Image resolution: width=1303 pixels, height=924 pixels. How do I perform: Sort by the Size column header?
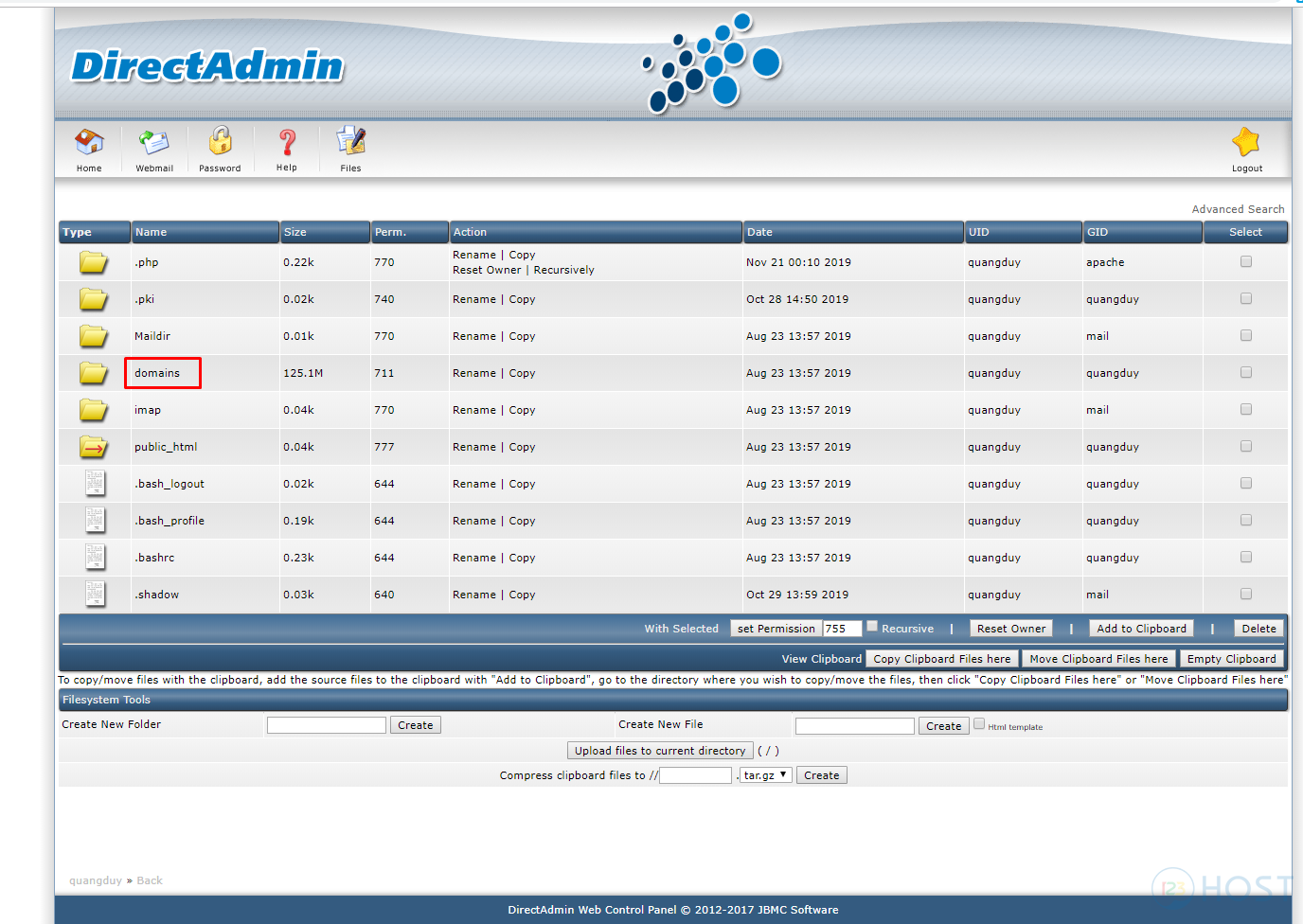[325, 232]
